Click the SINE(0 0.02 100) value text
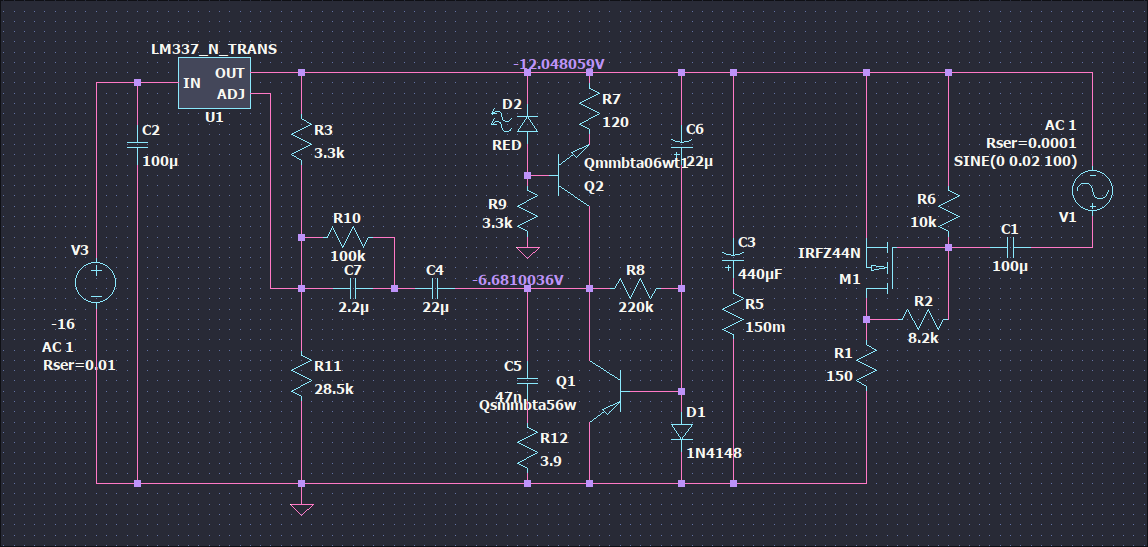1148x547 pixels. point(1015,161)
